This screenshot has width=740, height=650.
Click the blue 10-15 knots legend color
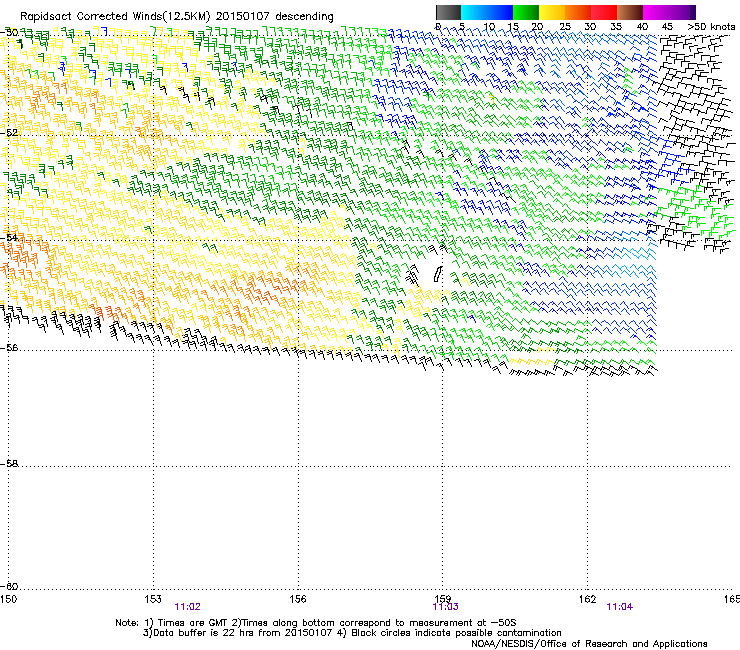pyautogui.click(x=500, y=12)
